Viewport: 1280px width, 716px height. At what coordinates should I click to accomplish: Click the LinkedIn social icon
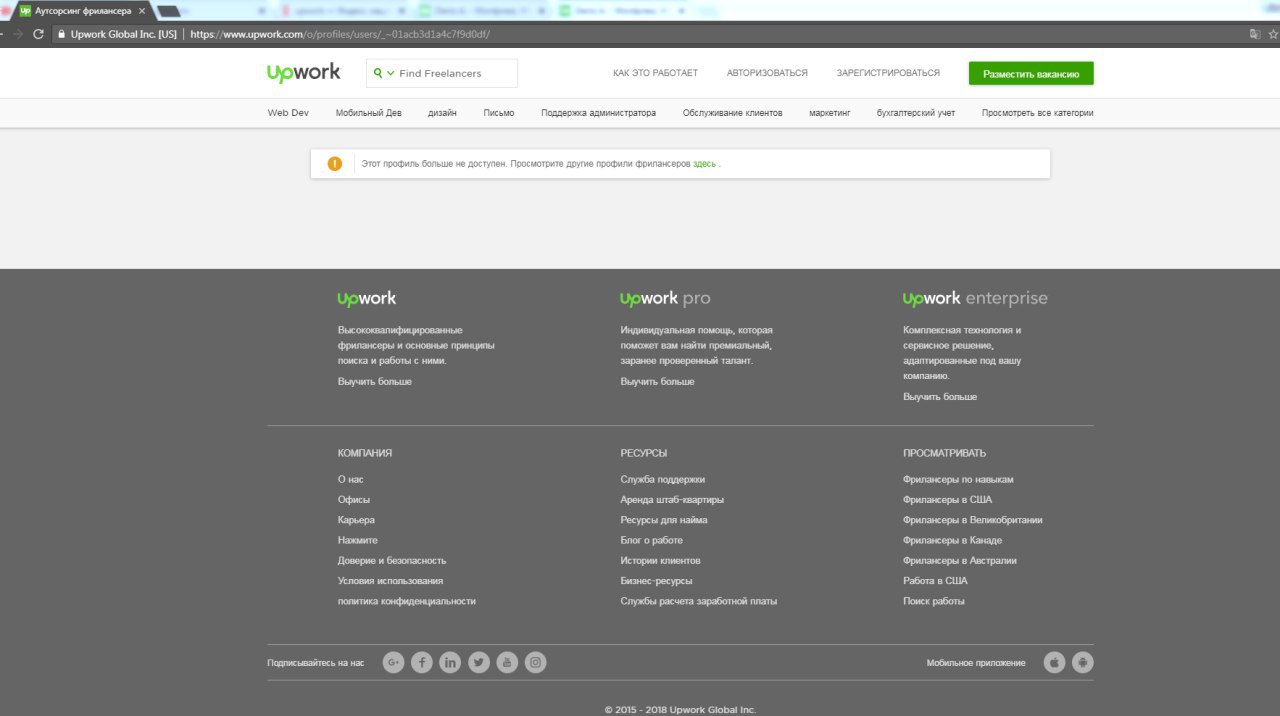[450, 662]
